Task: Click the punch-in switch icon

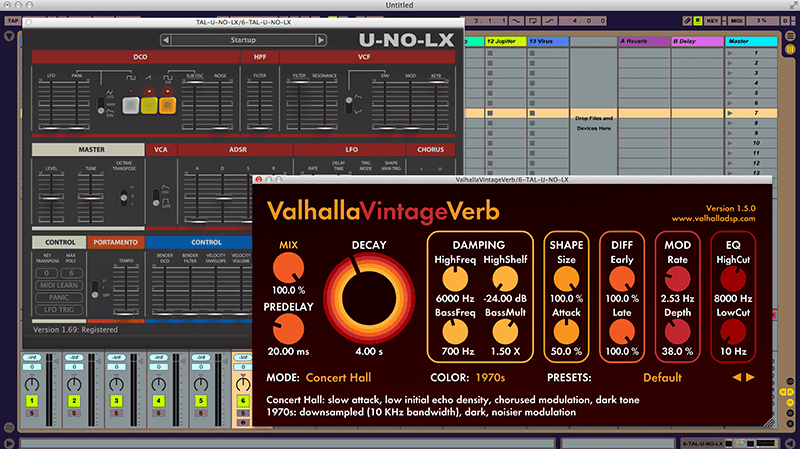Action: [516, 21]
